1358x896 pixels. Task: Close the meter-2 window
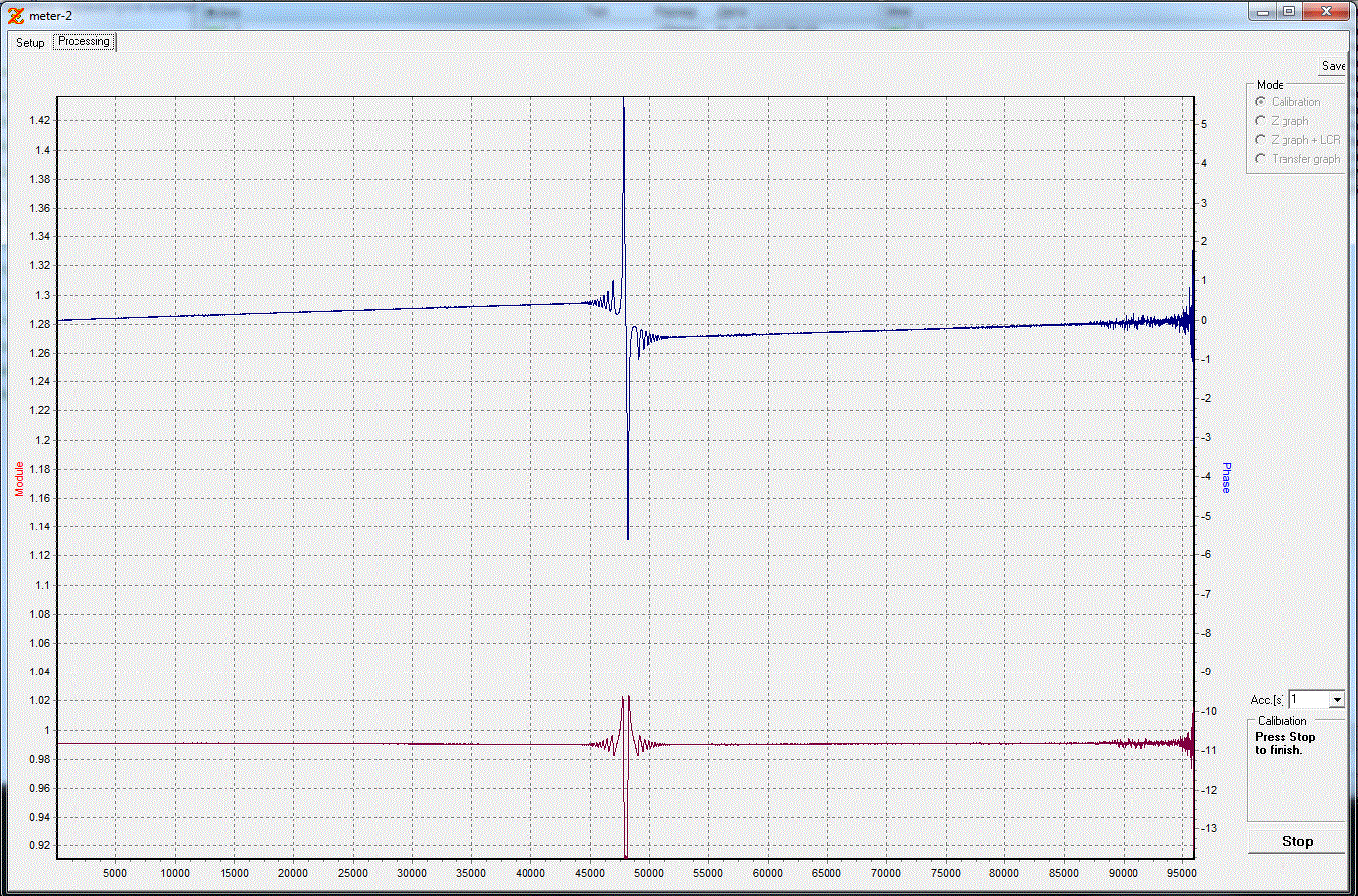click(x=1328, y=12)
